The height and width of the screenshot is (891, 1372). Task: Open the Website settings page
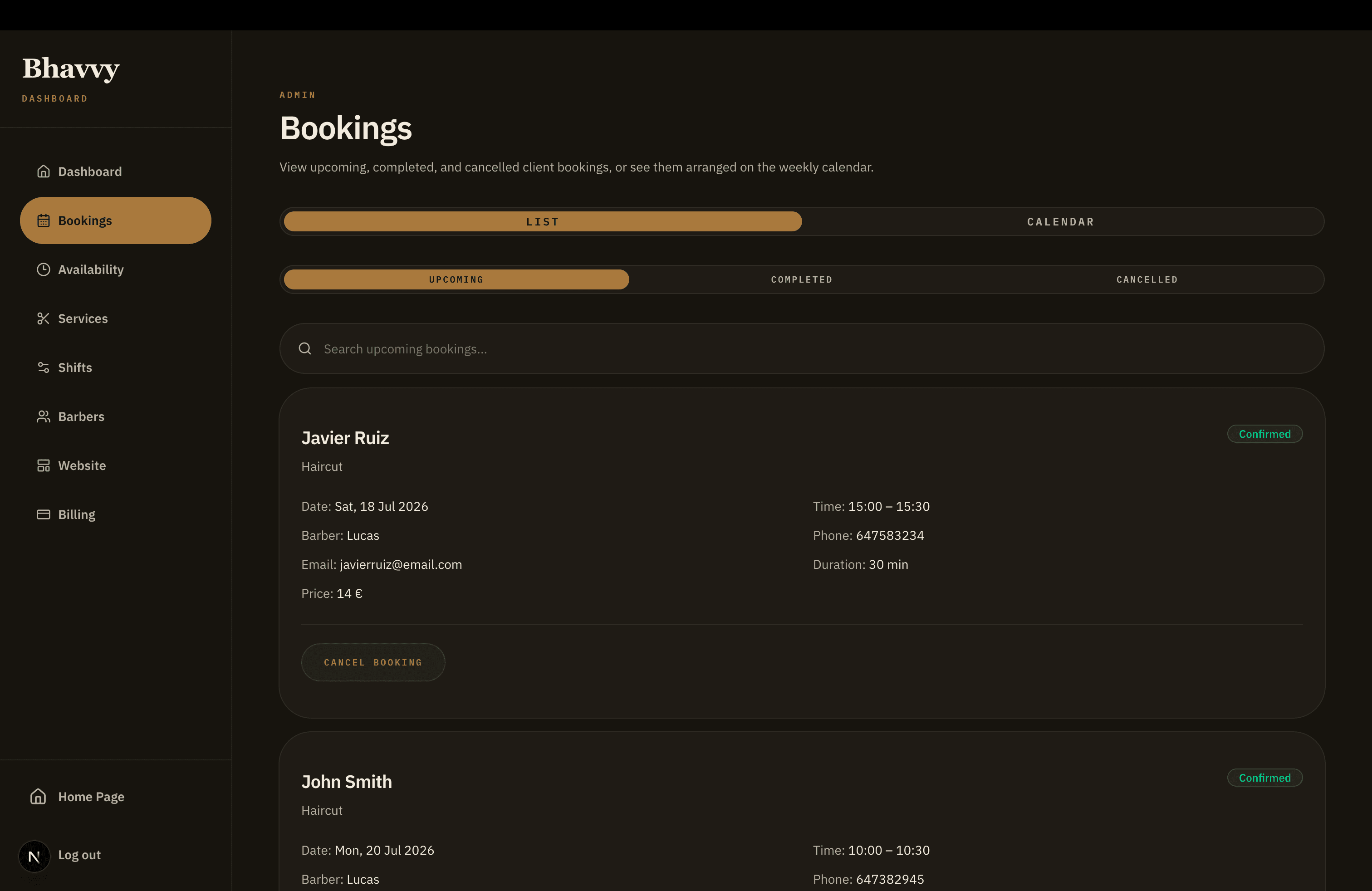pos(115,465)
